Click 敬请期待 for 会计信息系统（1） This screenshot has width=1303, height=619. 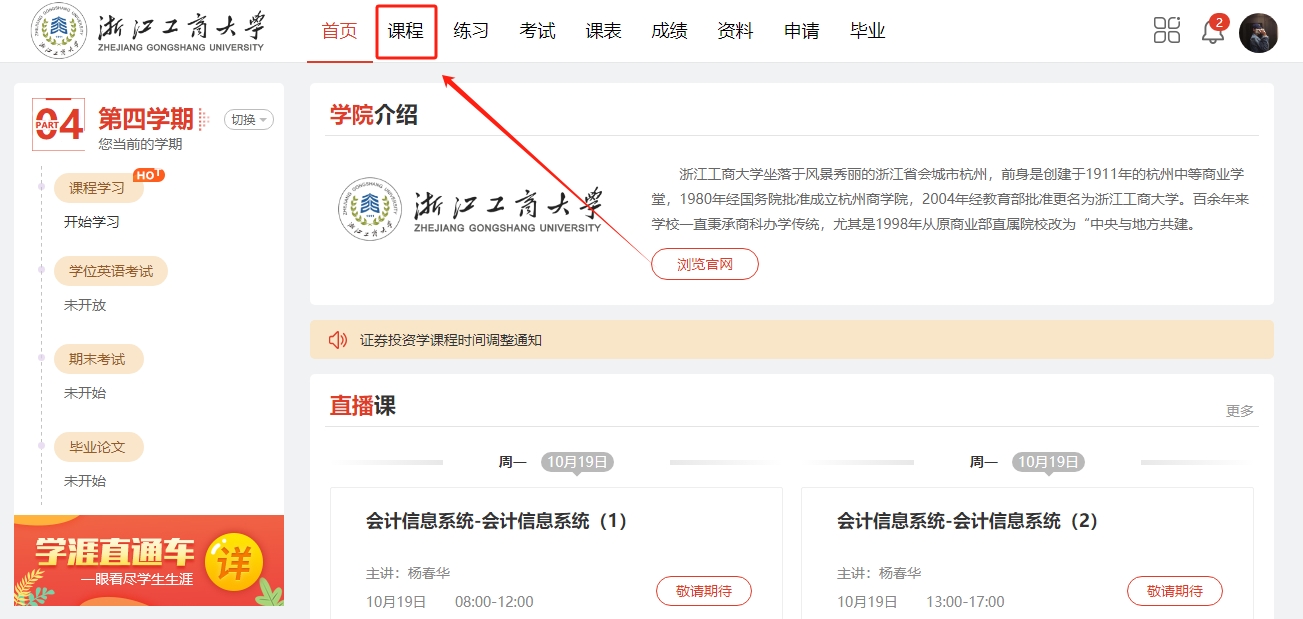pyautogui.click(x=703, y=591)
